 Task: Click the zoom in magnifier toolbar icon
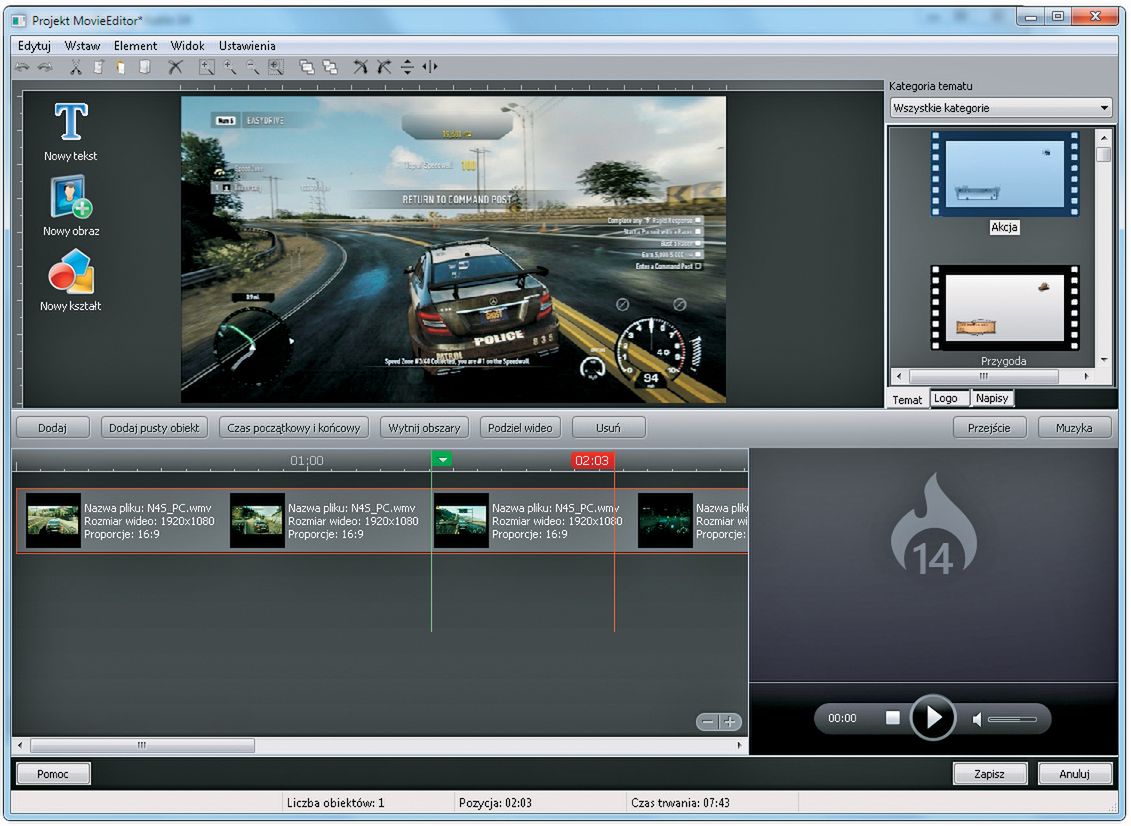click(x=229, y=67)
